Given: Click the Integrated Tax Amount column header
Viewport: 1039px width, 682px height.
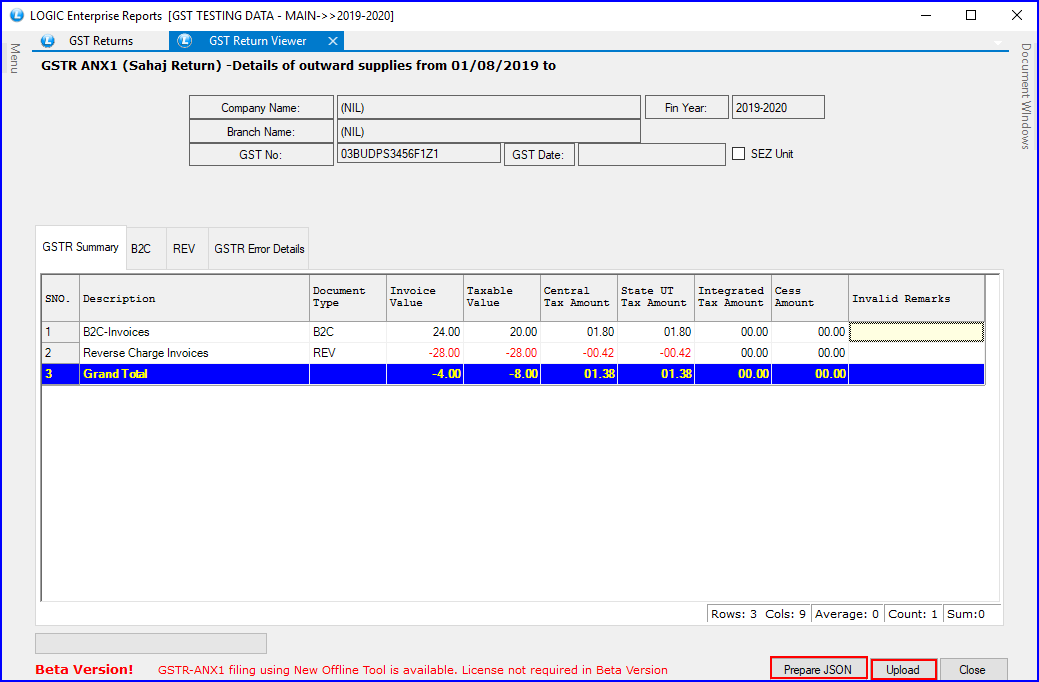Looking at the screenshot, I should point(732,299).
